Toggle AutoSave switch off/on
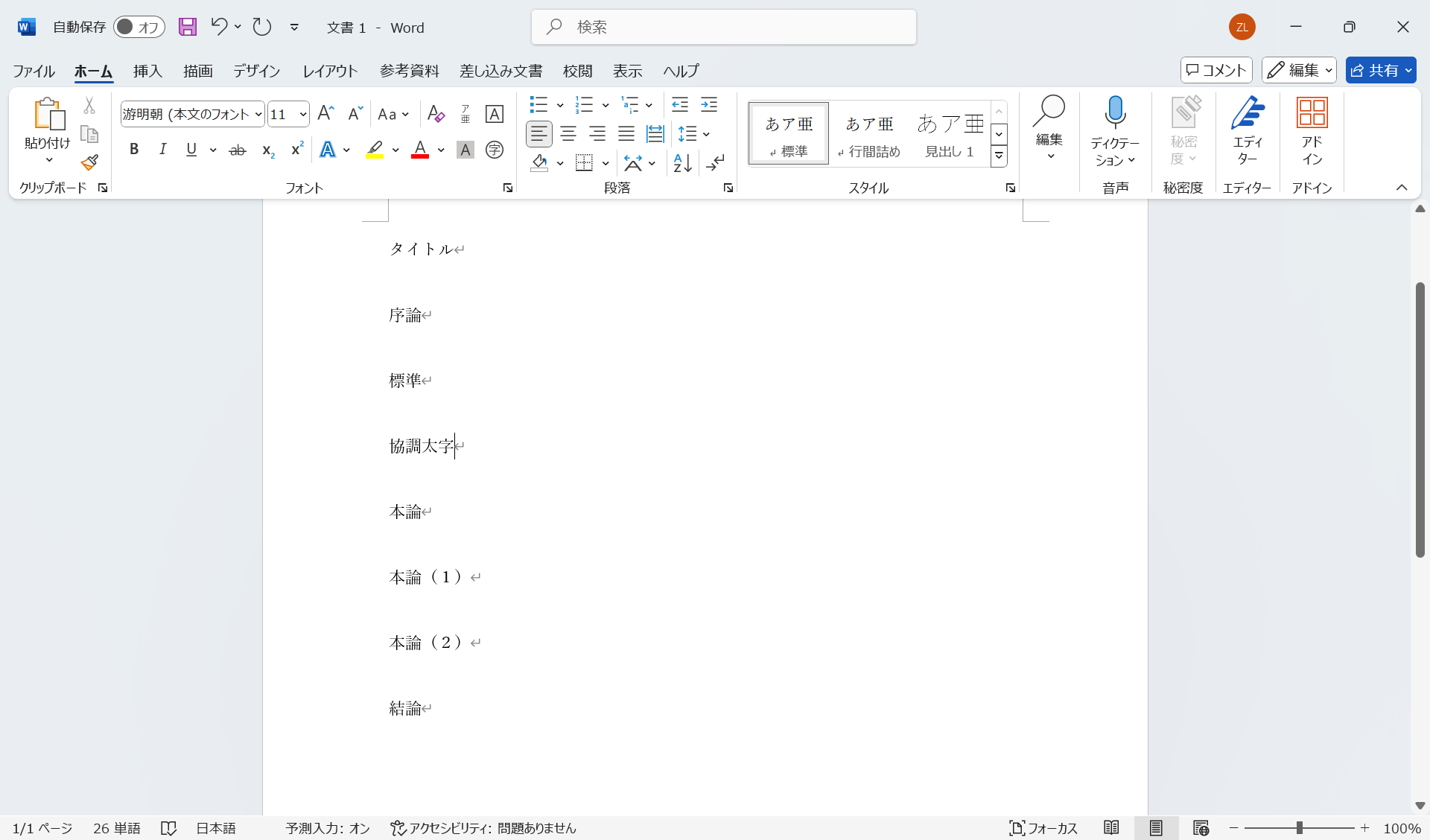This screenshot has width=1430, height=840. [139, 28]
